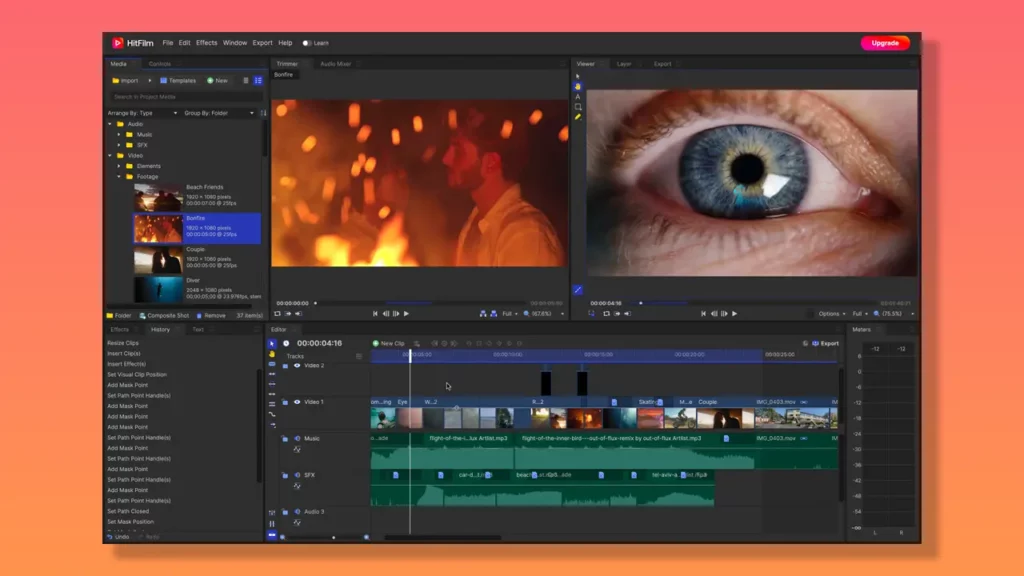Open the Export menu

click(x=263, y=43)
